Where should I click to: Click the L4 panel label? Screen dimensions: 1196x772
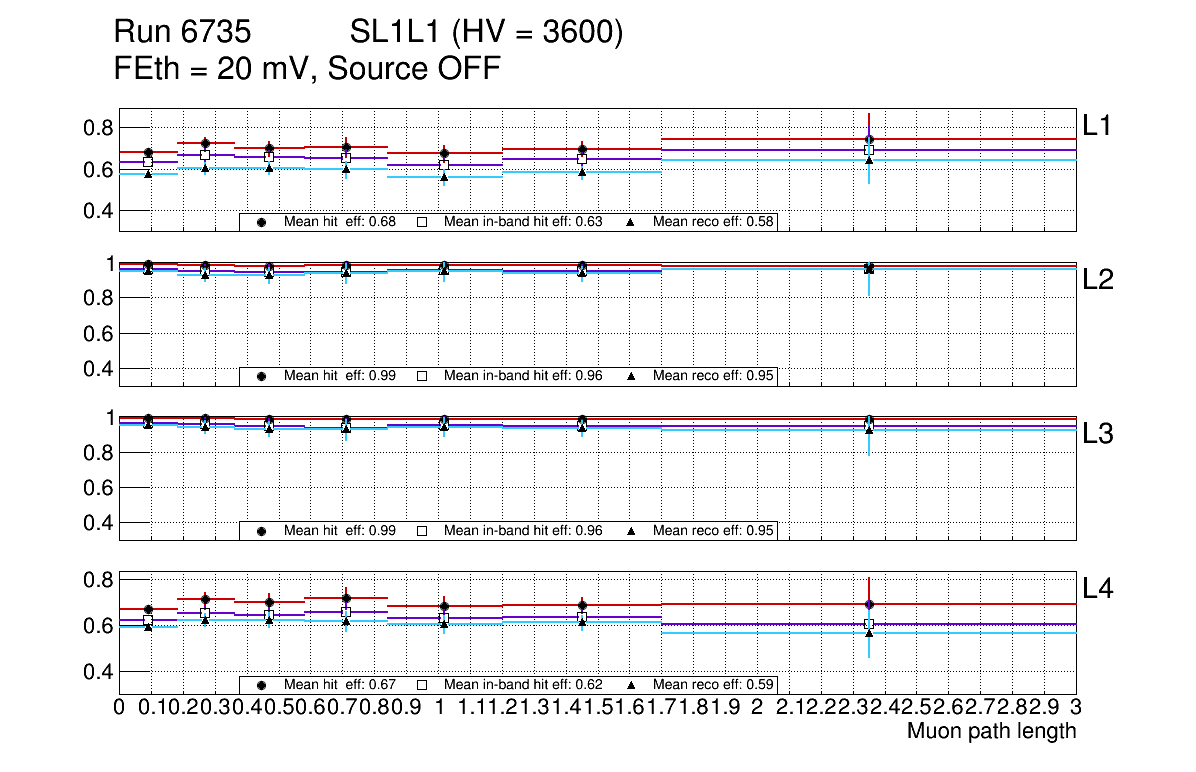tap(1100, 590)
